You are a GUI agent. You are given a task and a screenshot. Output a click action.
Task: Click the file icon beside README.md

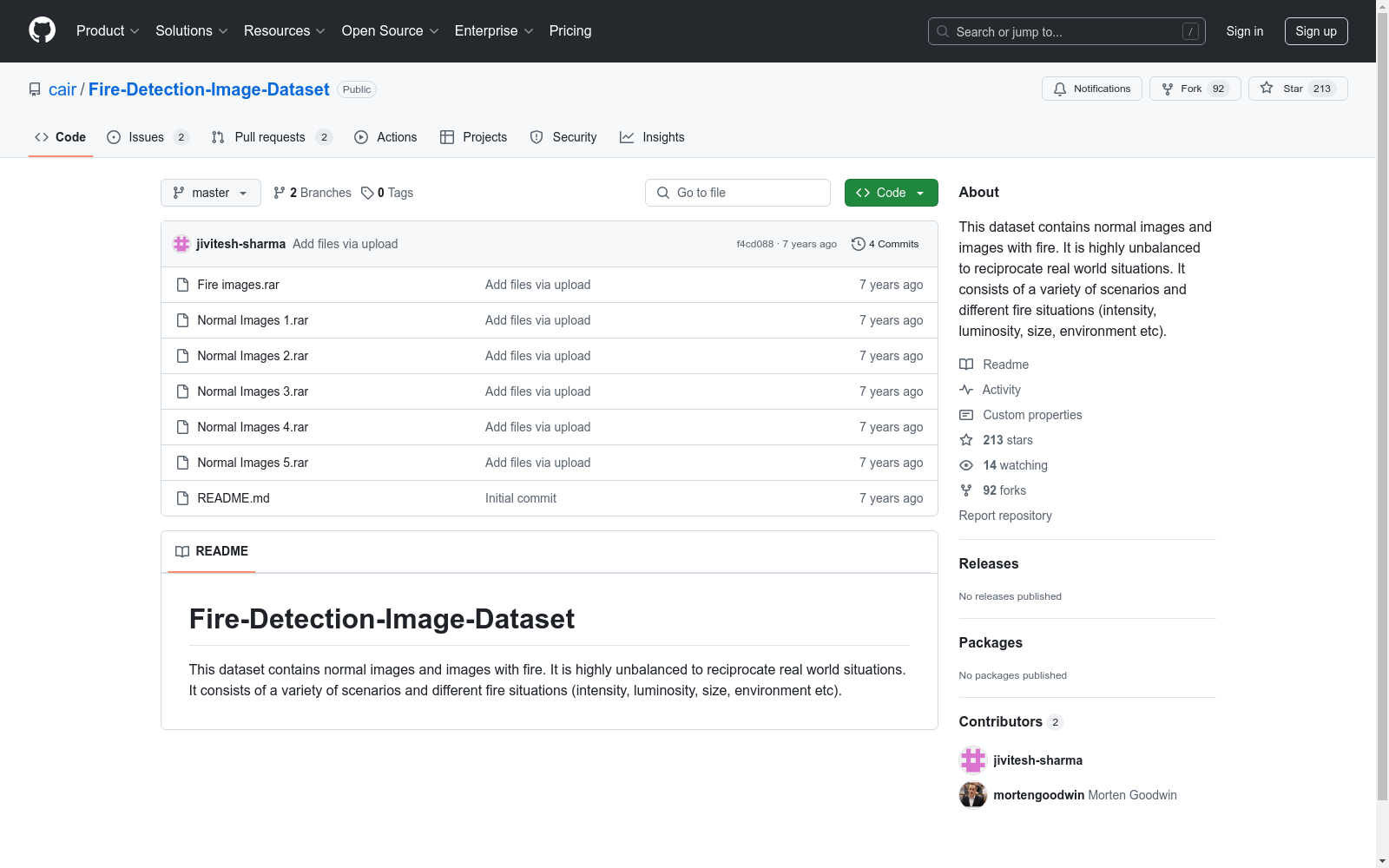[x=182, y=498]
